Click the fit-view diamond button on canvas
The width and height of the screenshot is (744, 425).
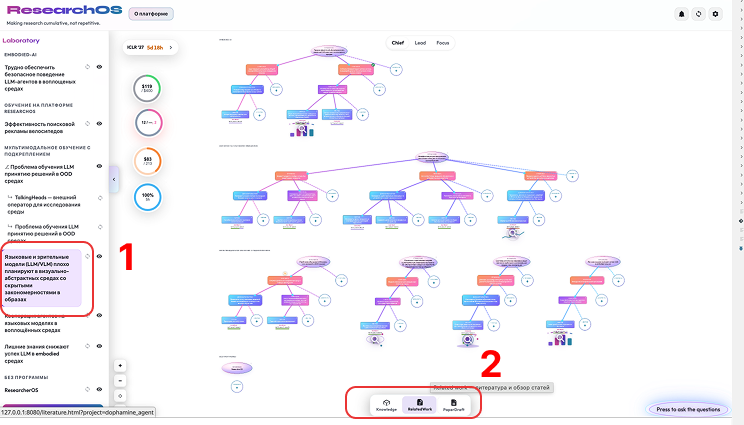pyautogui.click(x=120, y=396)
